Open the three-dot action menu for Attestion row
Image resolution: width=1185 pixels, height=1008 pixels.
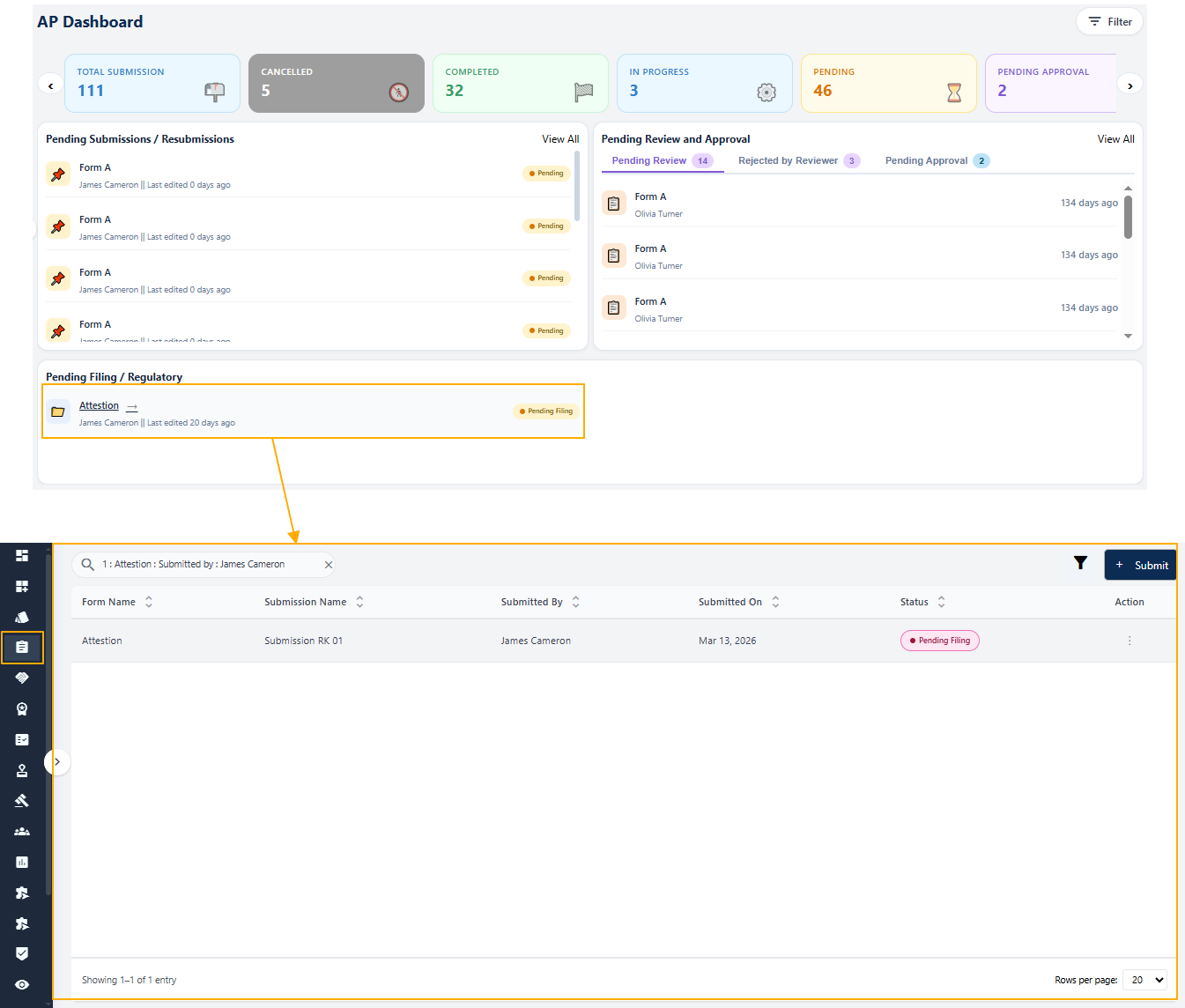[x=1129, y=641]
